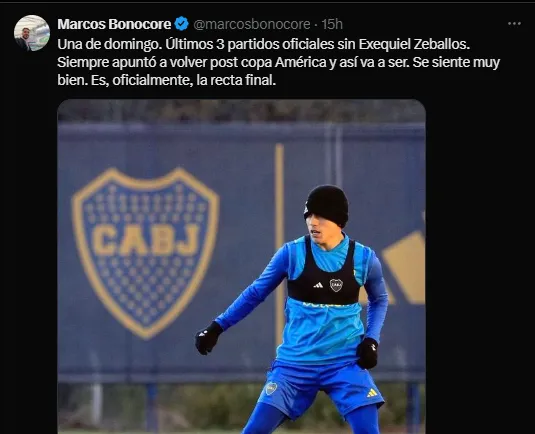Click the "la recta final" closing phrase

click(x=236, y=81)
